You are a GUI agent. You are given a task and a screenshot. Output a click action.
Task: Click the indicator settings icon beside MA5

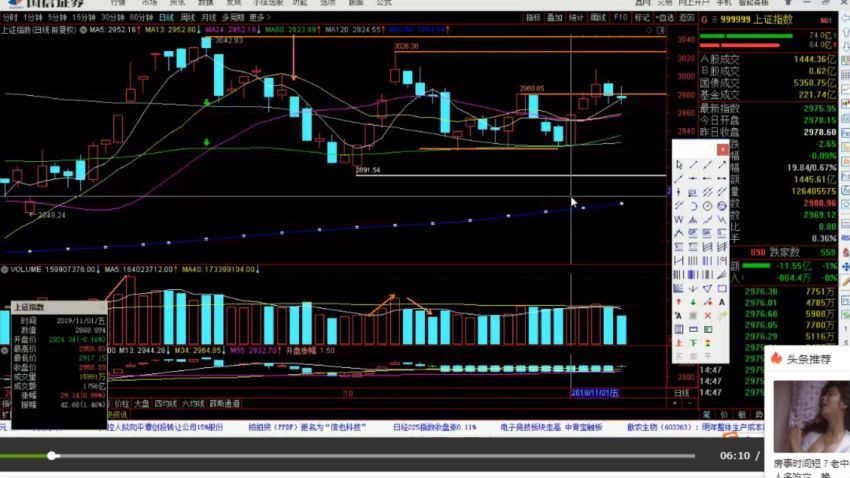click(x=83, y=30)
